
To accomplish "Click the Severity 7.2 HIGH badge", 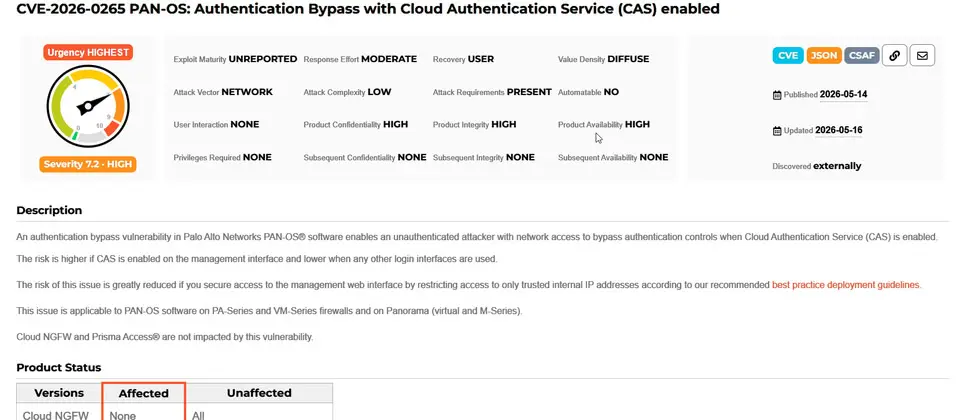I will tap(88, 164).
